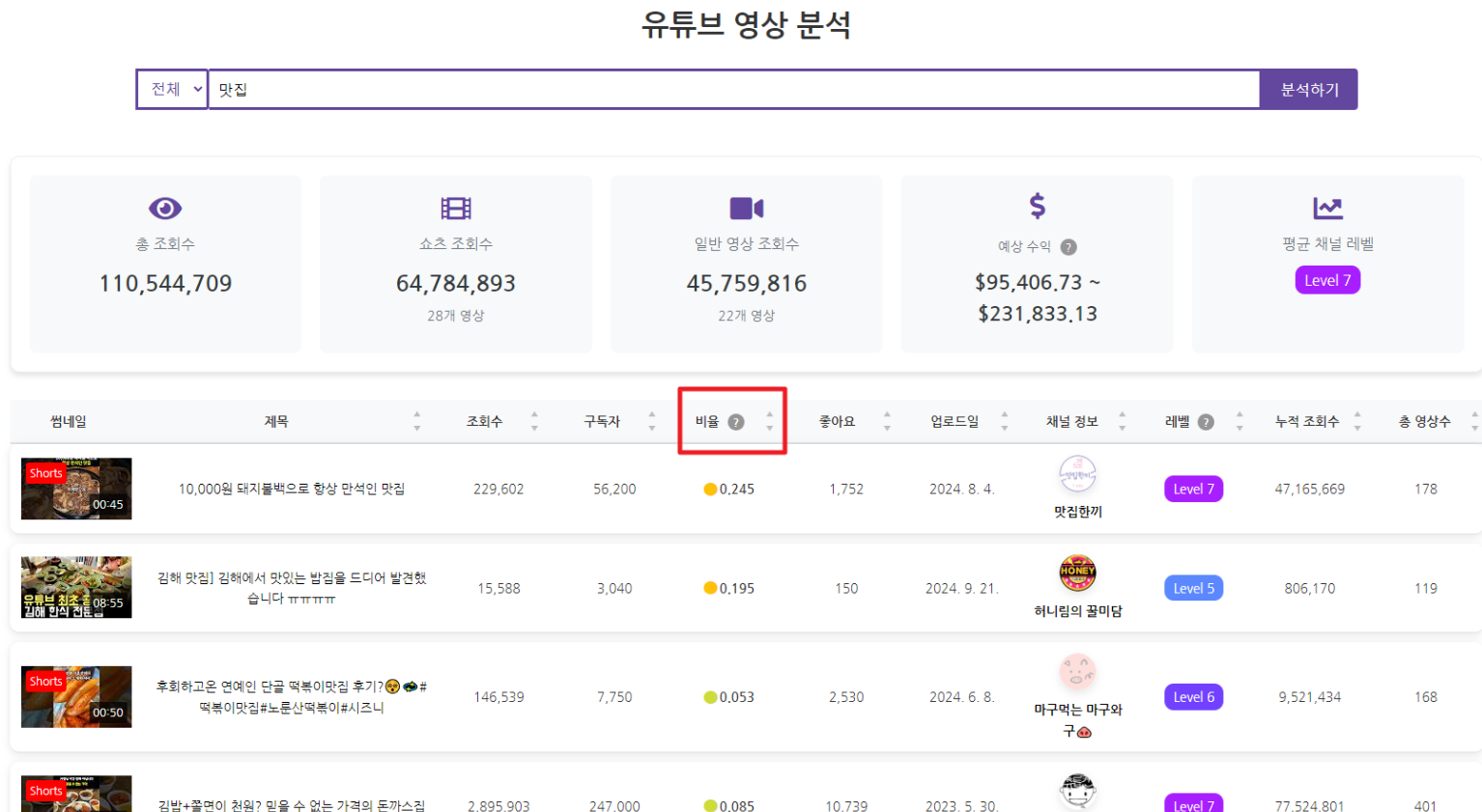
Task: Open the 맛집한끼 channel link
Action: tap(1077, 512)
